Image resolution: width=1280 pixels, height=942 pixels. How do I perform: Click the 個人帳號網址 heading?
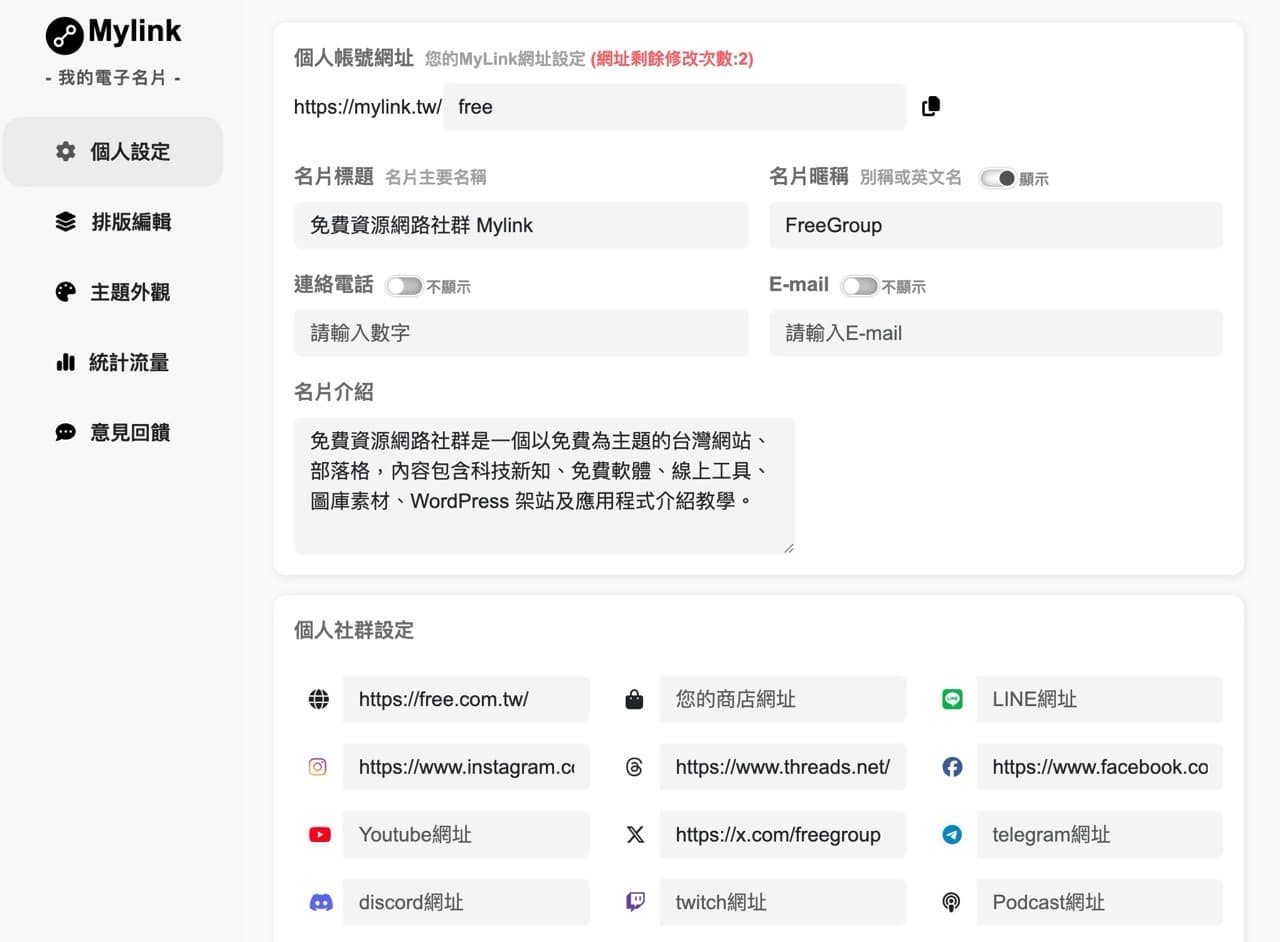point(354,58)
